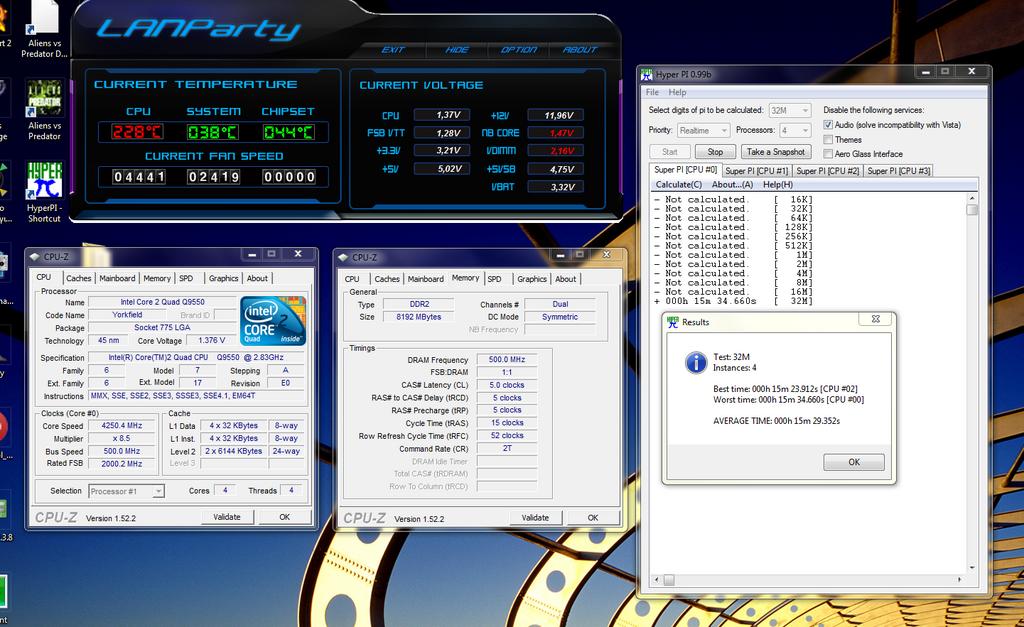Image resolution: width=1024 pixels, height=627 pixels.
Task: Open Graphics tab in right CPU-Z window
Action: [532, 279]
